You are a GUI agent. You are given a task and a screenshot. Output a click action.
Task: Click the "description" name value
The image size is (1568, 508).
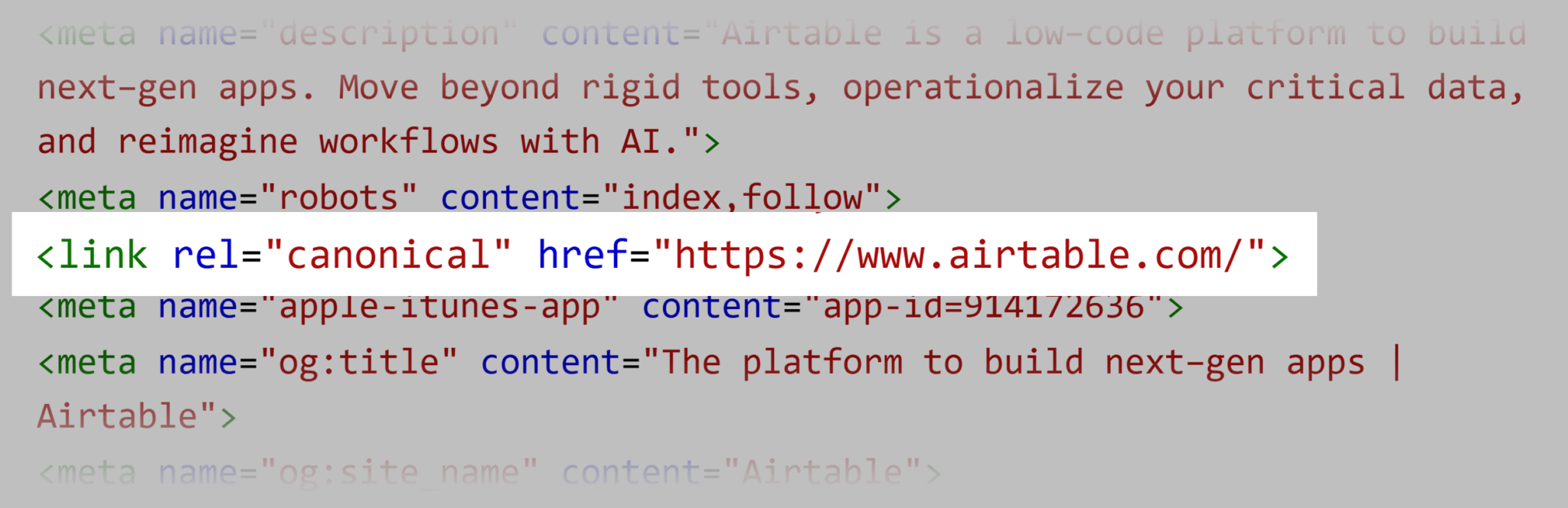tap(389, 34)
